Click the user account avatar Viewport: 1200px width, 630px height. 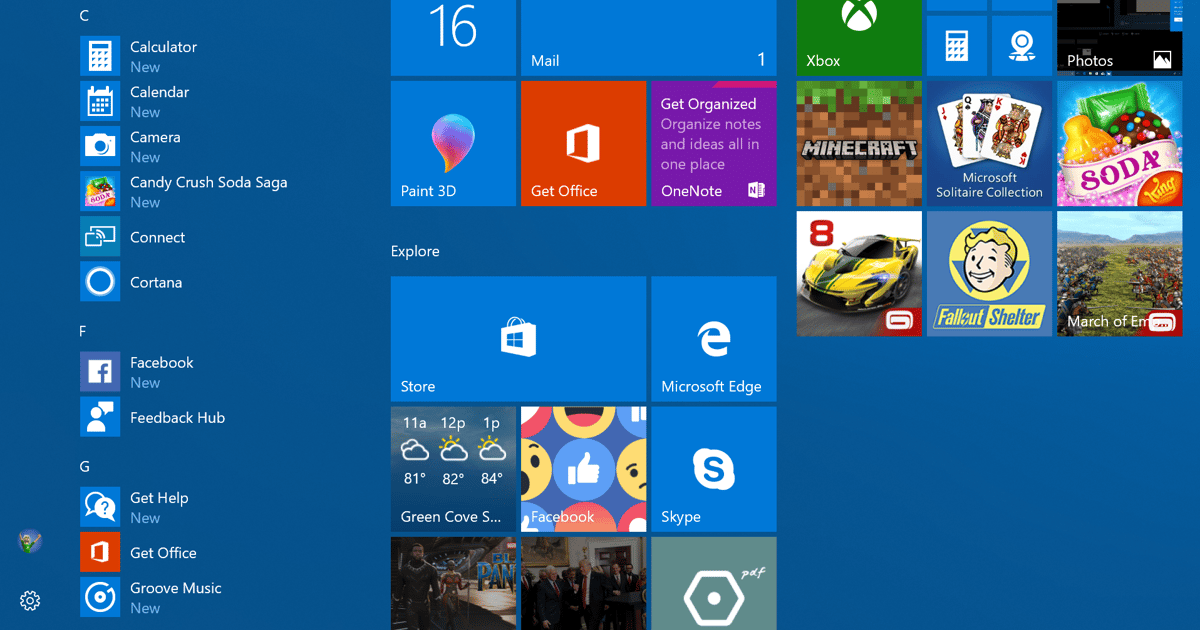click(29, 541)
